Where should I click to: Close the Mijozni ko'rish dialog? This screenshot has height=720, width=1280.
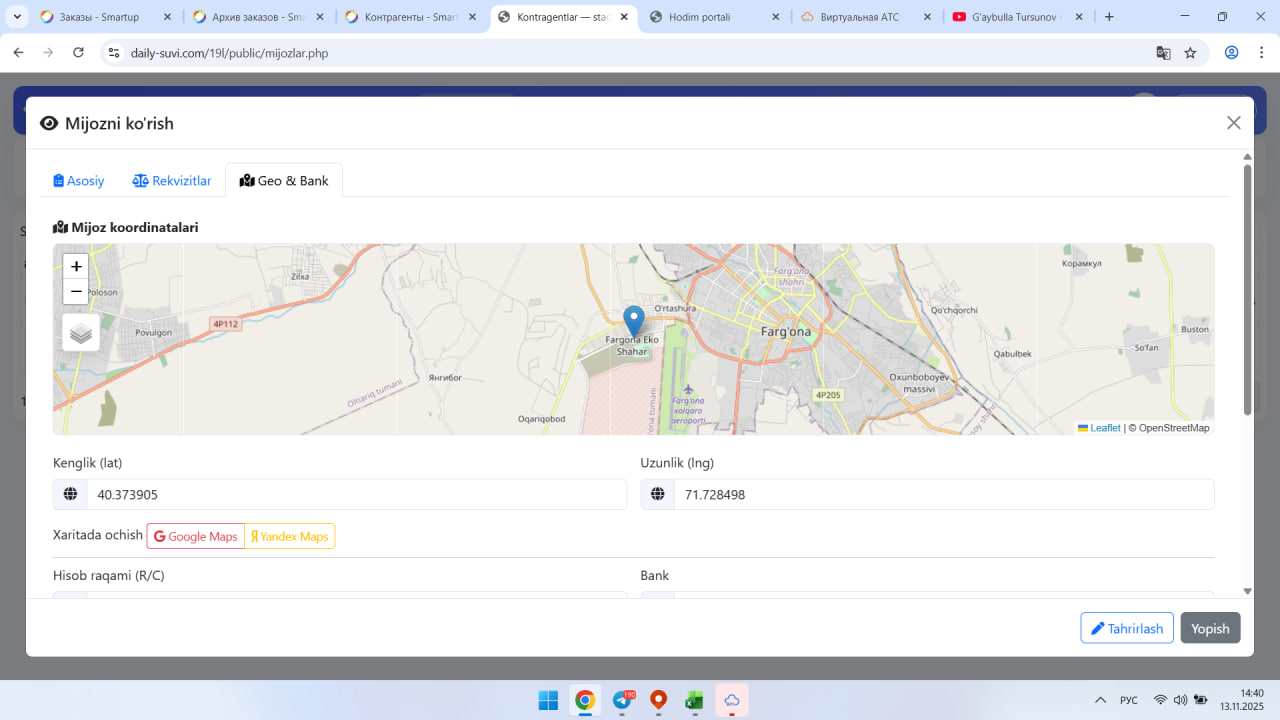1233,123
